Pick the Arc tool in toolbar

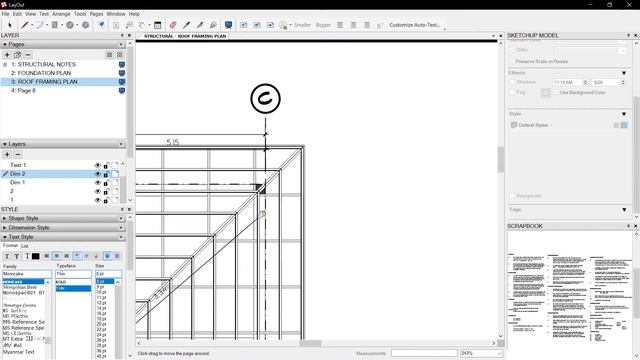point(40,25)
